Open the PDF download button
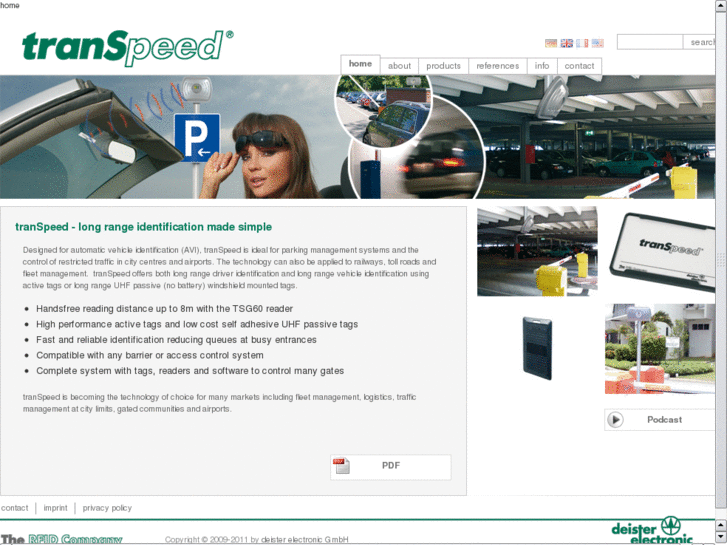Viewport: 727px width, 545px height. click(x=390, y=467)
